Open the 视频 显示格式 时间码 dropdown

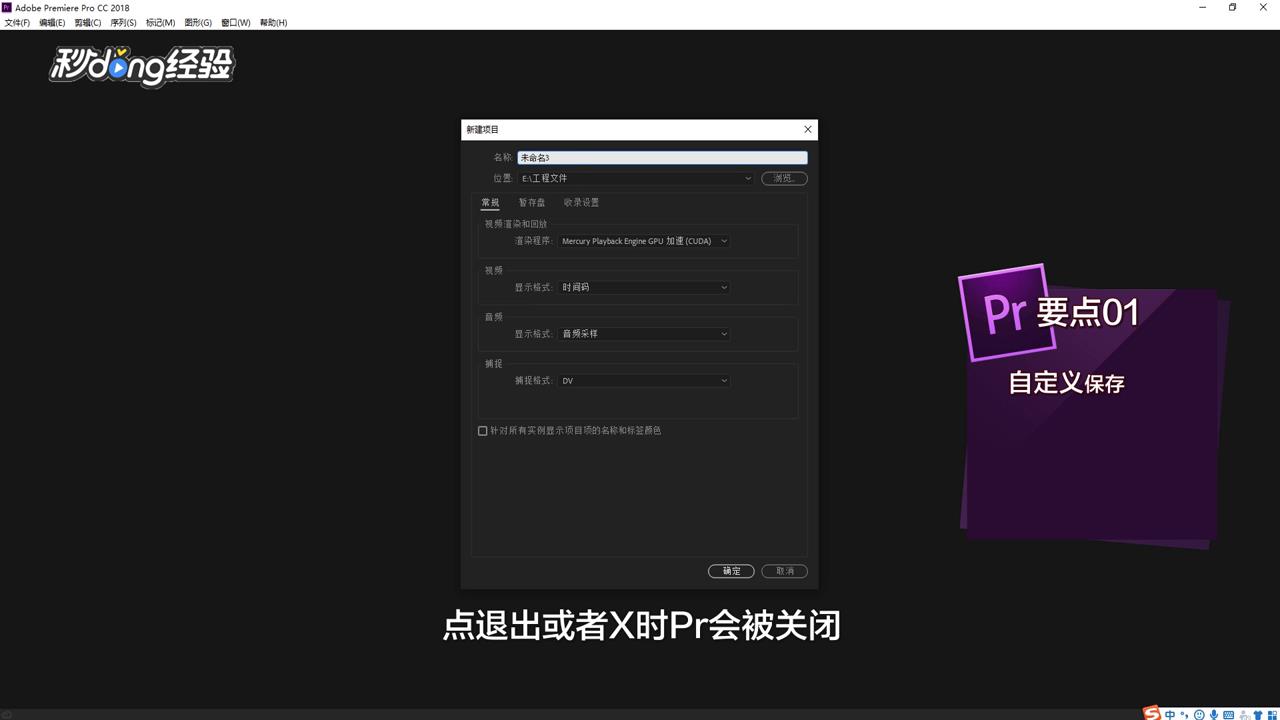click(644, 287)
